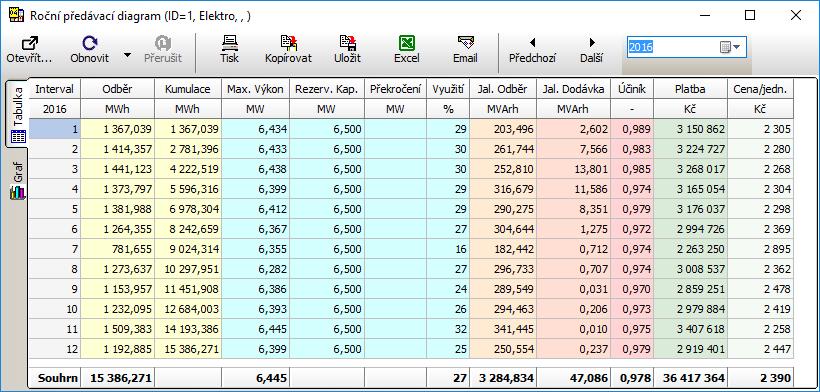The width and height of the screenshot is (820, 392).
Task: Click Jal. Odběr value 316,679
Action: 503,189
